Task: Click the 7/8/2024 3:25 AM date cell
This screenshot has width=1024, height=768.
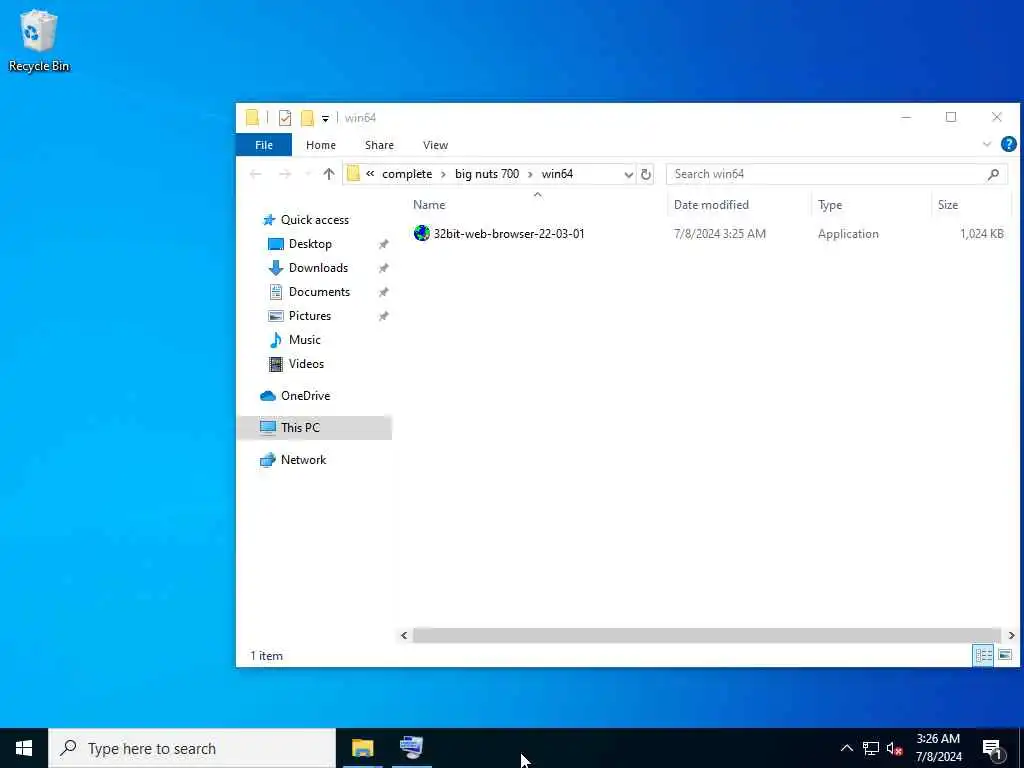Action: click(x=720, y=234)
